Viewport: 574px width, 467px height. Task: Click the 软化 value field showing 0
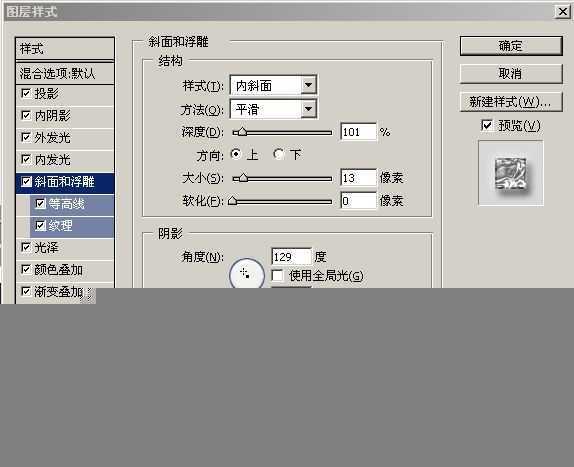pyautogui.click(x=358, y=201)
